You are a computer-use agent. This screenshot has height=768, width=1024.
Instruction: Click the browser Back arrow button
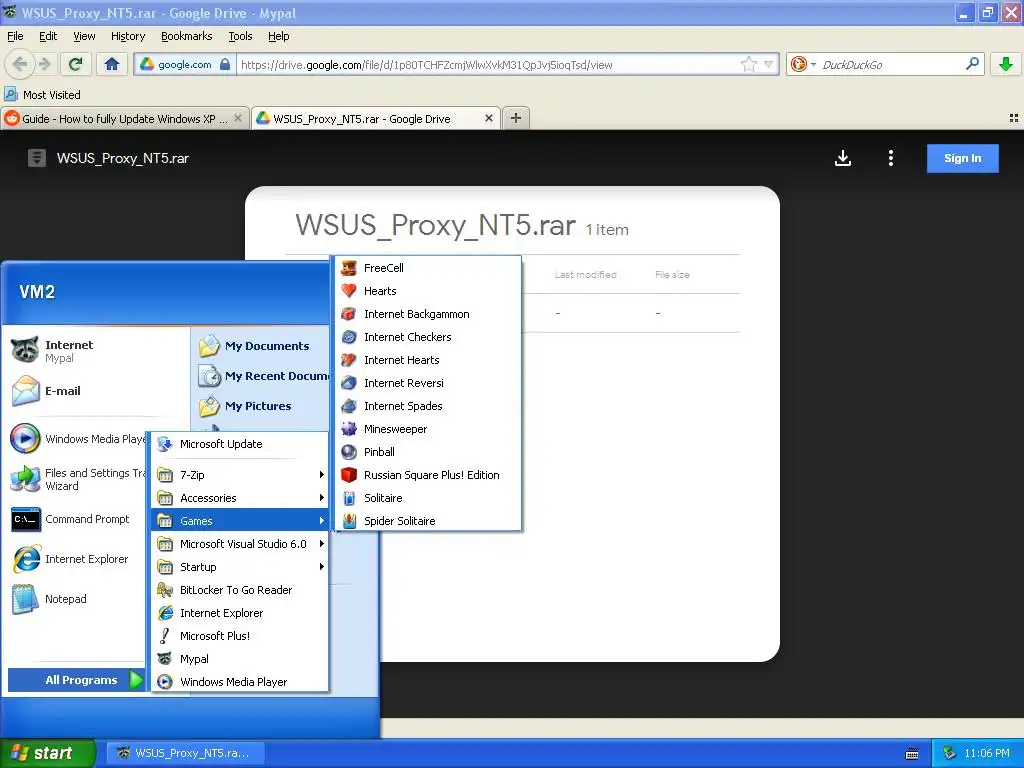tap(20, 64)
